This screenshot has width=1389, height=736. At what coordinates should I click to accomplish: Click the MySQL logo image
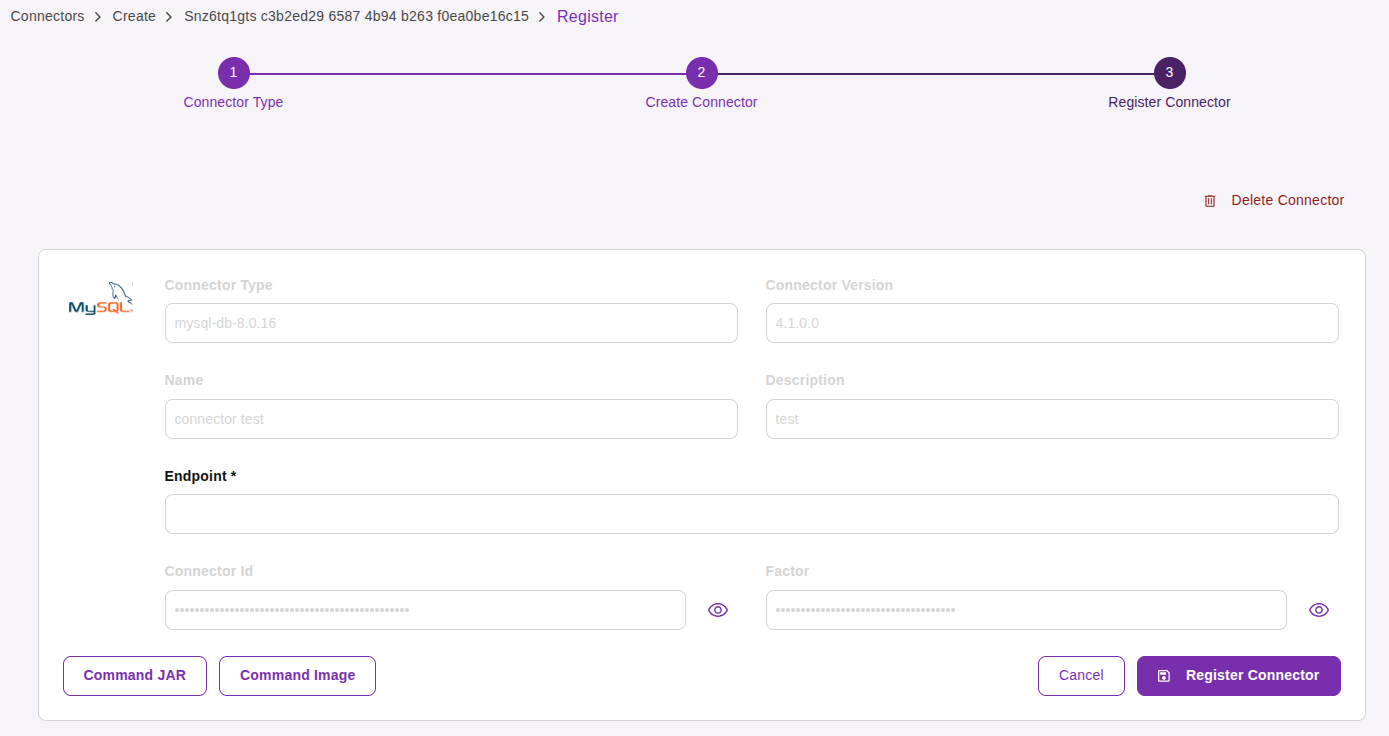point(100,297)
